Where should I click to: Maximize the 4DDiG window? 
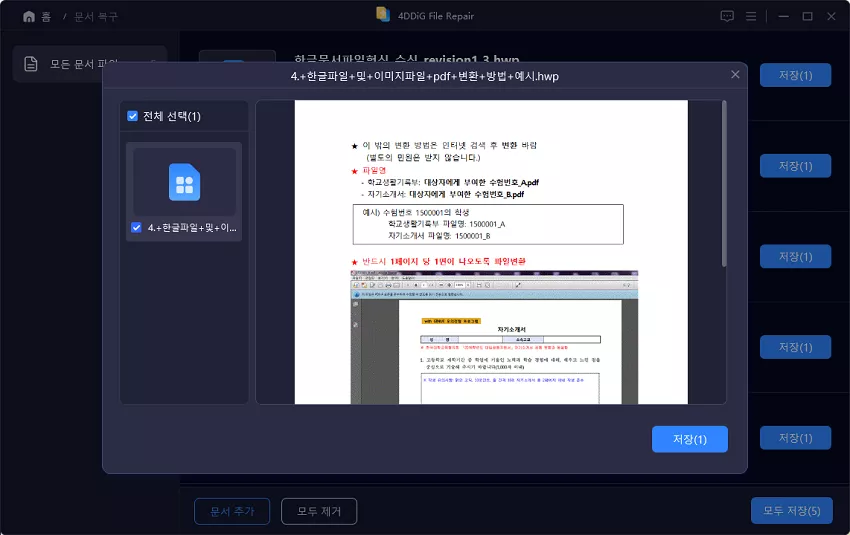point(807,16)
